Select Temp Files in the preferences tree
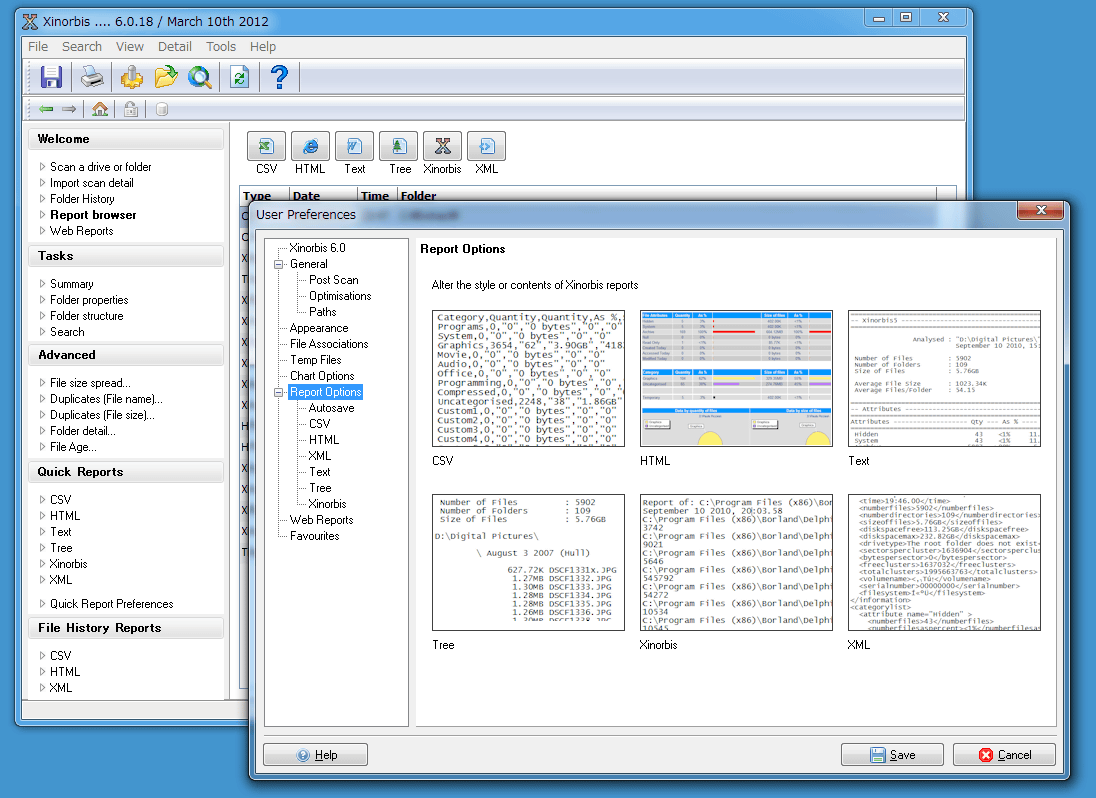This screenshot has height=798, width=1096. [x=315, y=361]
